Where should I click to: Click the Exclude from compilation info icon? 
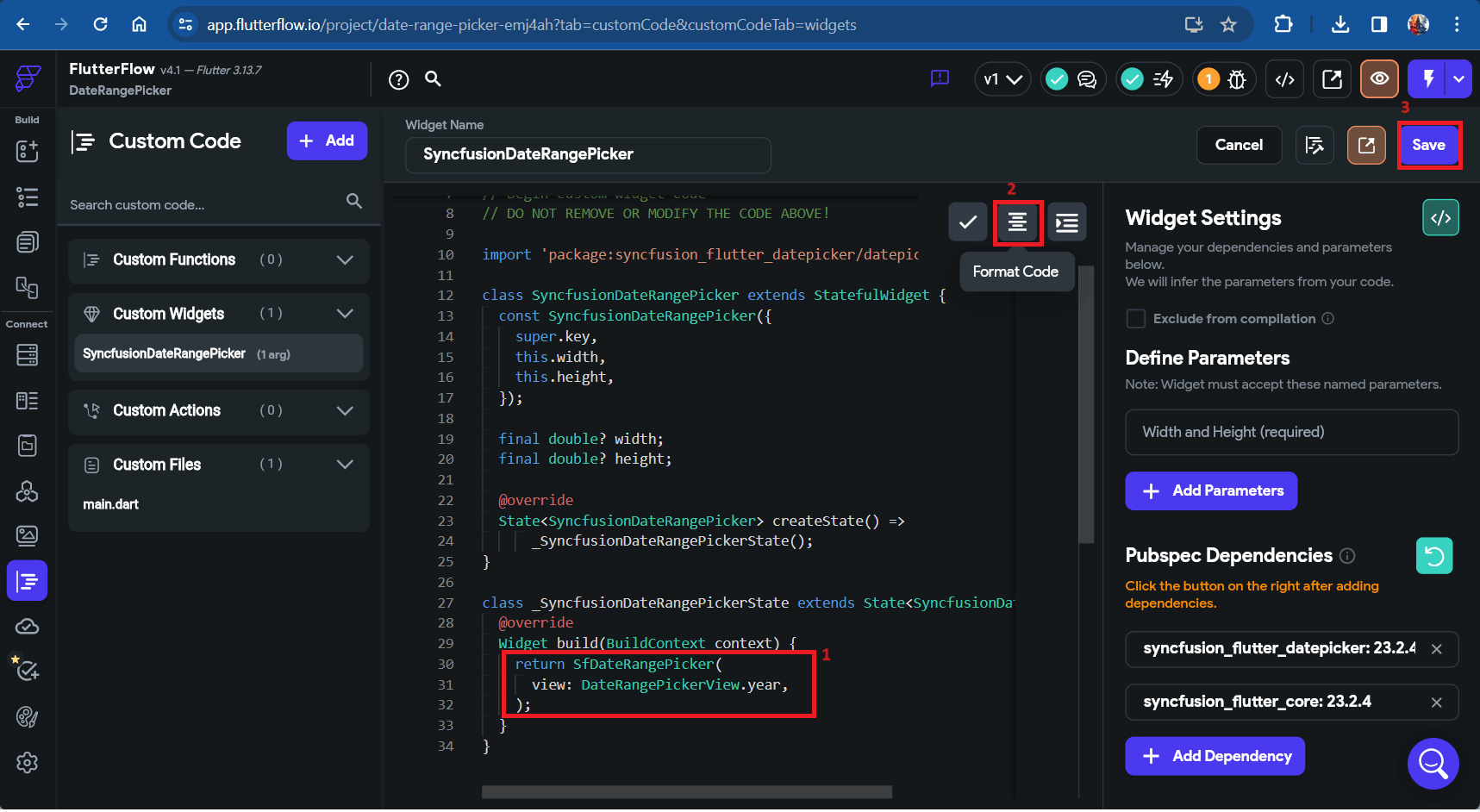[x=1327, y=319]
